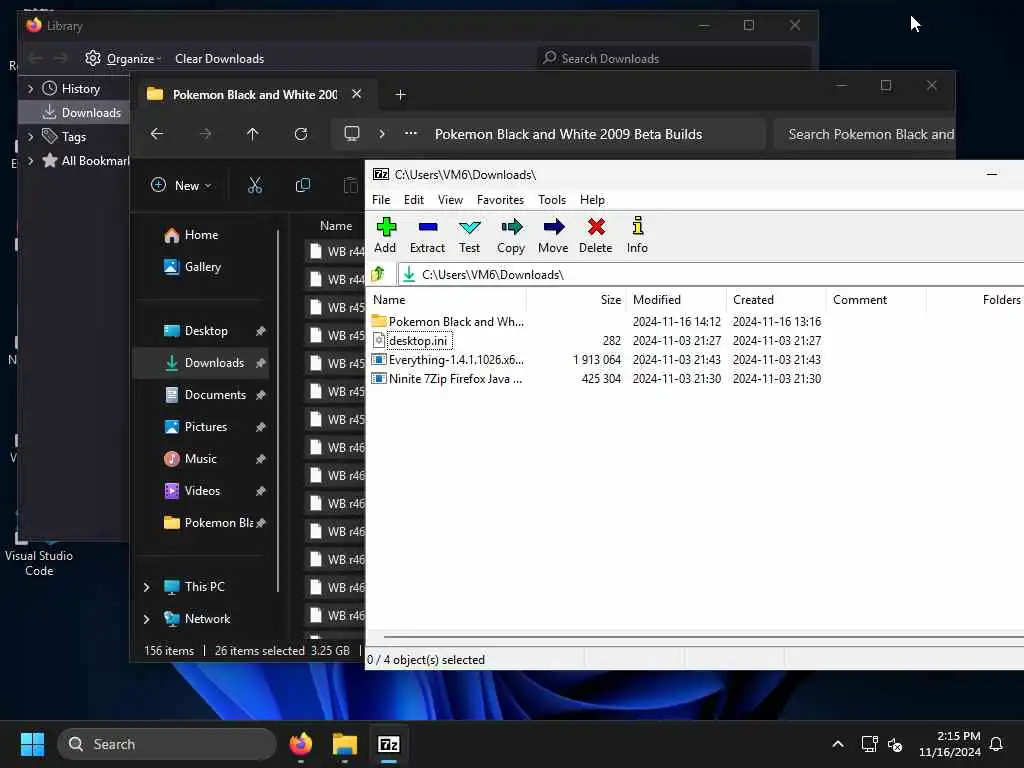Screen dimensions: 1024x768
Task: Click the This PC monitor icon in the address bar
Action: click(x=352, y=134)
